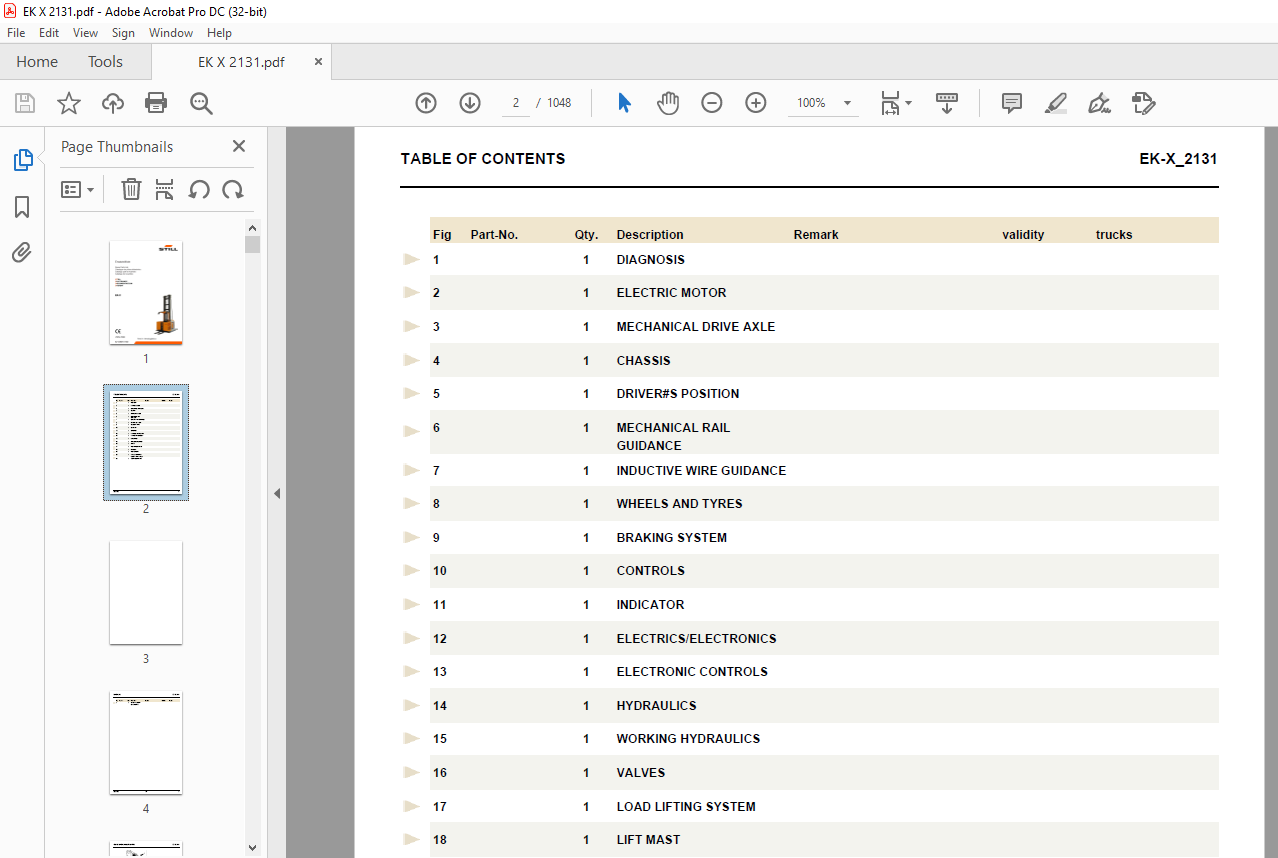Click WHEELS AND TYRES entry
The width and height of the screenshot is (1278, 858).
679,504
